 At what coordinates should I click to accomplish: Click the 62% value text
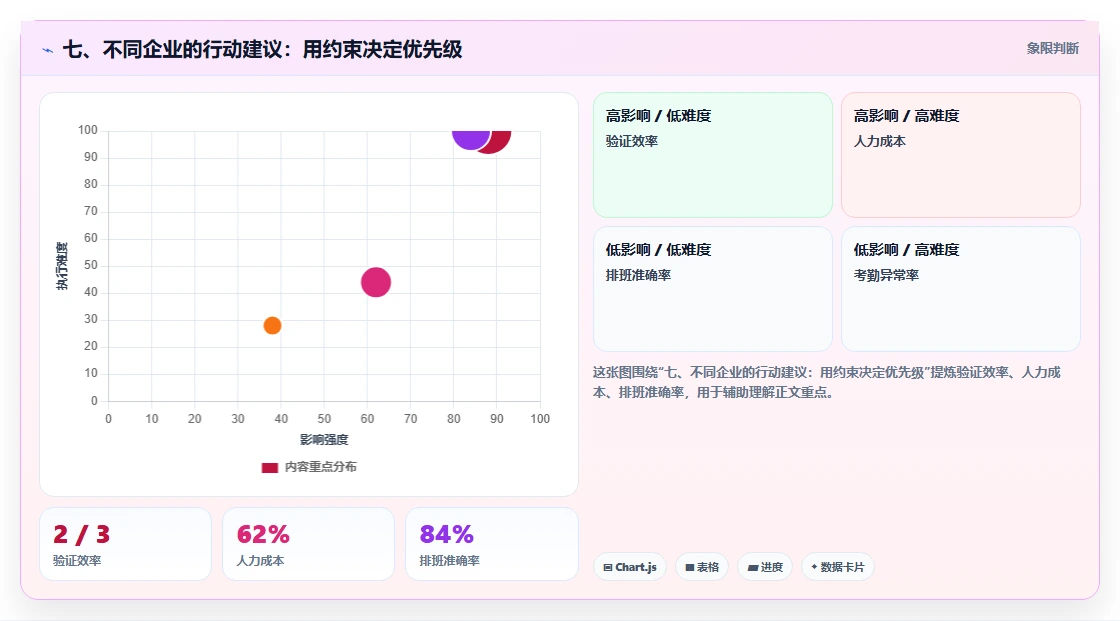pyautogui.click(x=263, y=534)
